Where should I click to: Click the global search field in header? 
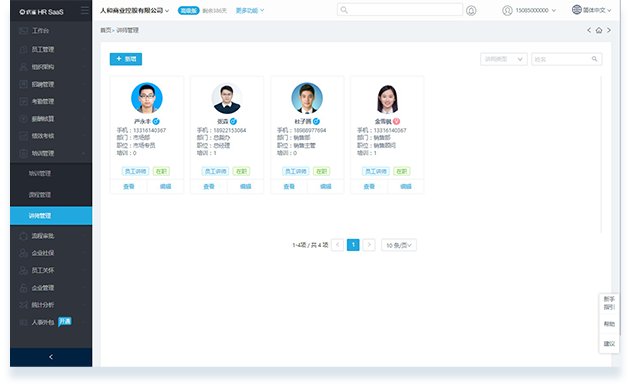tap(400, 10)
